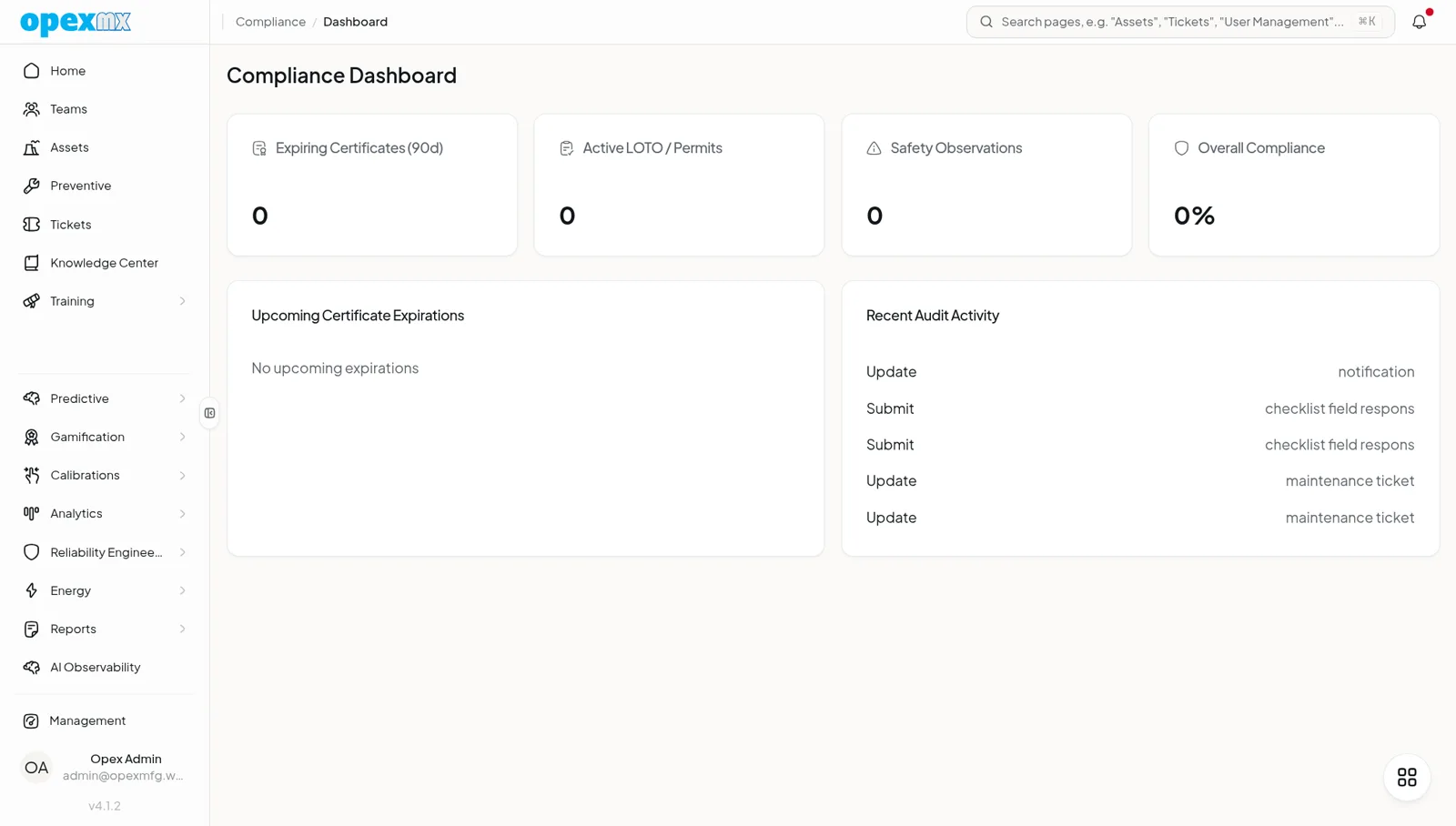Expand the Energy submenu chevron
The width and height of the screenshot is (1456, 826).
pyautogui.click(x=182, y=590)
